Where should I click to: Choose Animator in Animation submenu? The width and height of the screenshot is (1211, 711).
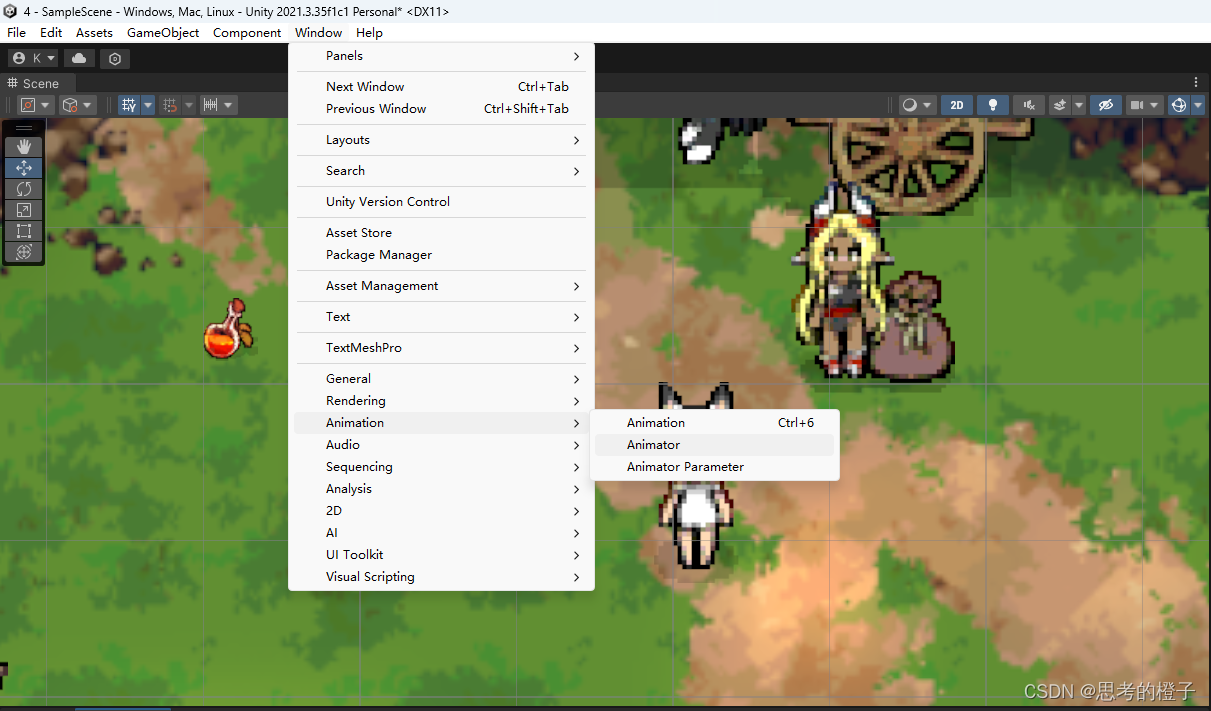[714, 445]
